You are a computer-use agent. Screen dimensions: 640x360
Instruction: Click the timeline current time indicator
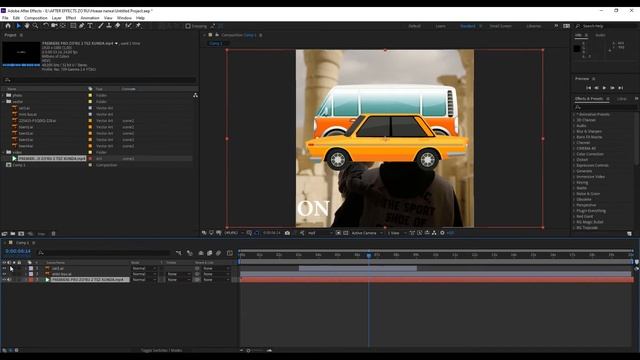[x=369, y=255]
